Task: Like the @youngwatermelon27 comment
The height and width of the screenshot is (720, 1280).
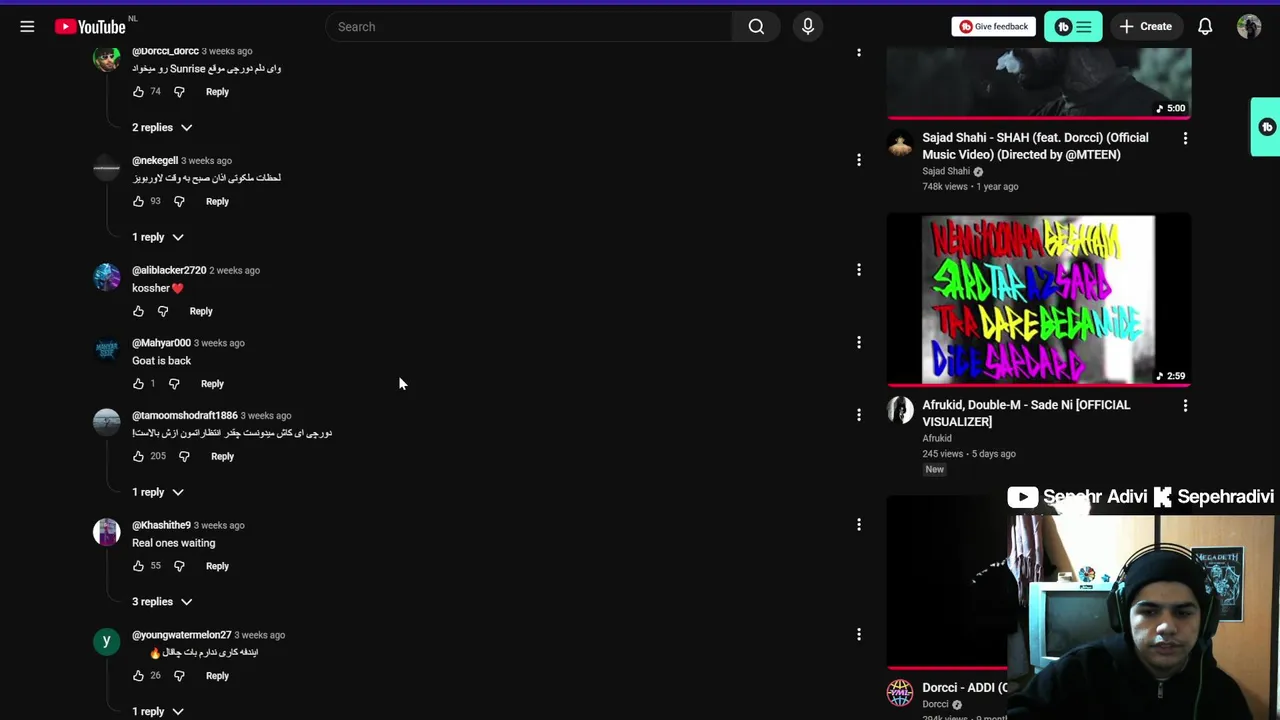Action: (x=138, y=676)
